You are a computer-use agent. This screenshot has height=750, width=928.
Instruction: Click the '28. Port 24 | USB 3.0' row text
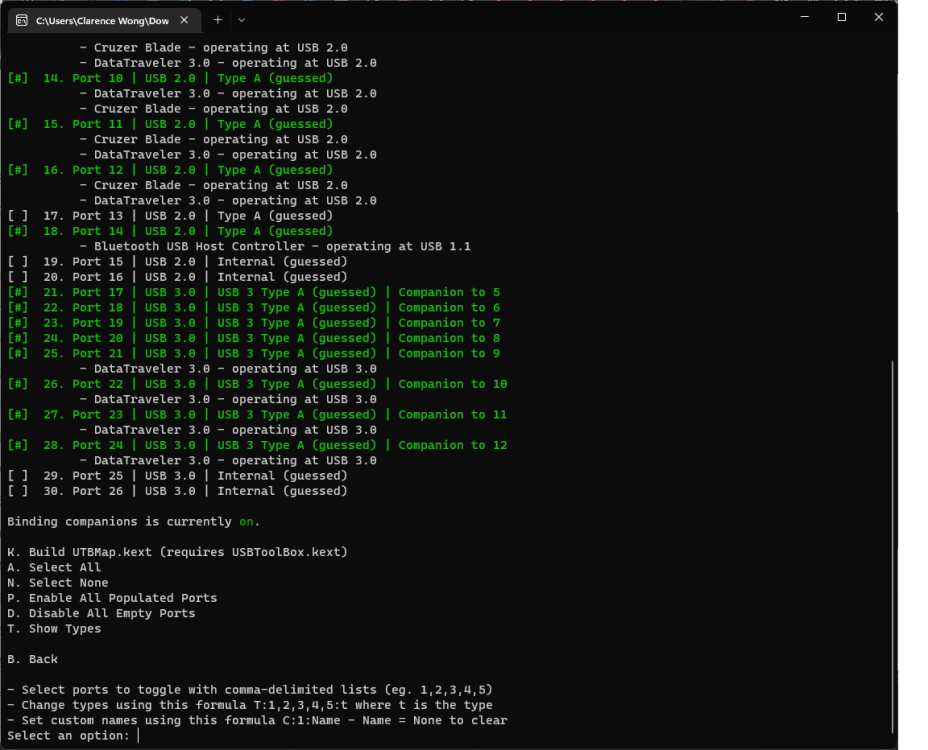(257, 445)
